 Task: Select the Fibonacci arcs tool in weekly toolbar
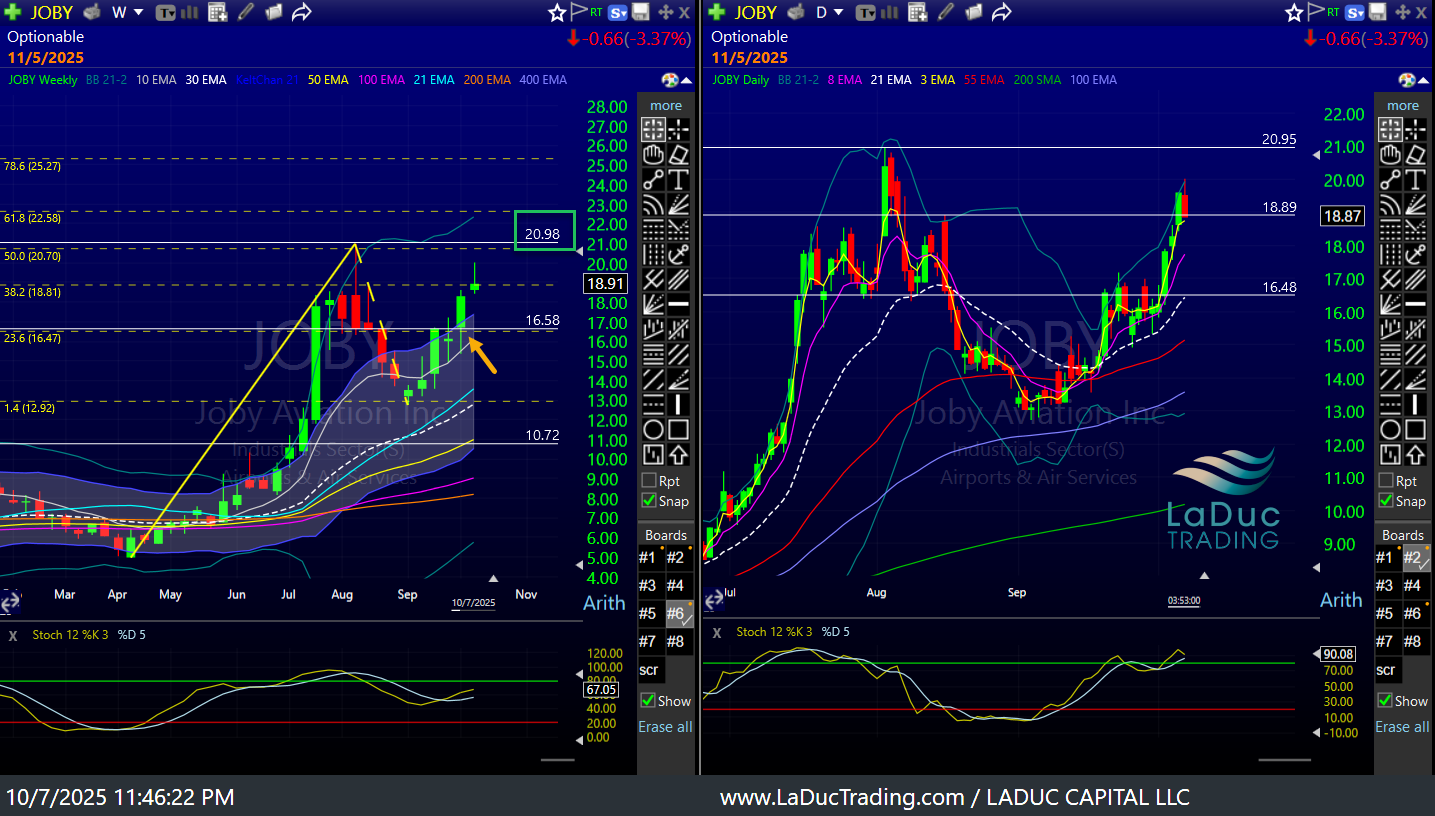[653, 205]
